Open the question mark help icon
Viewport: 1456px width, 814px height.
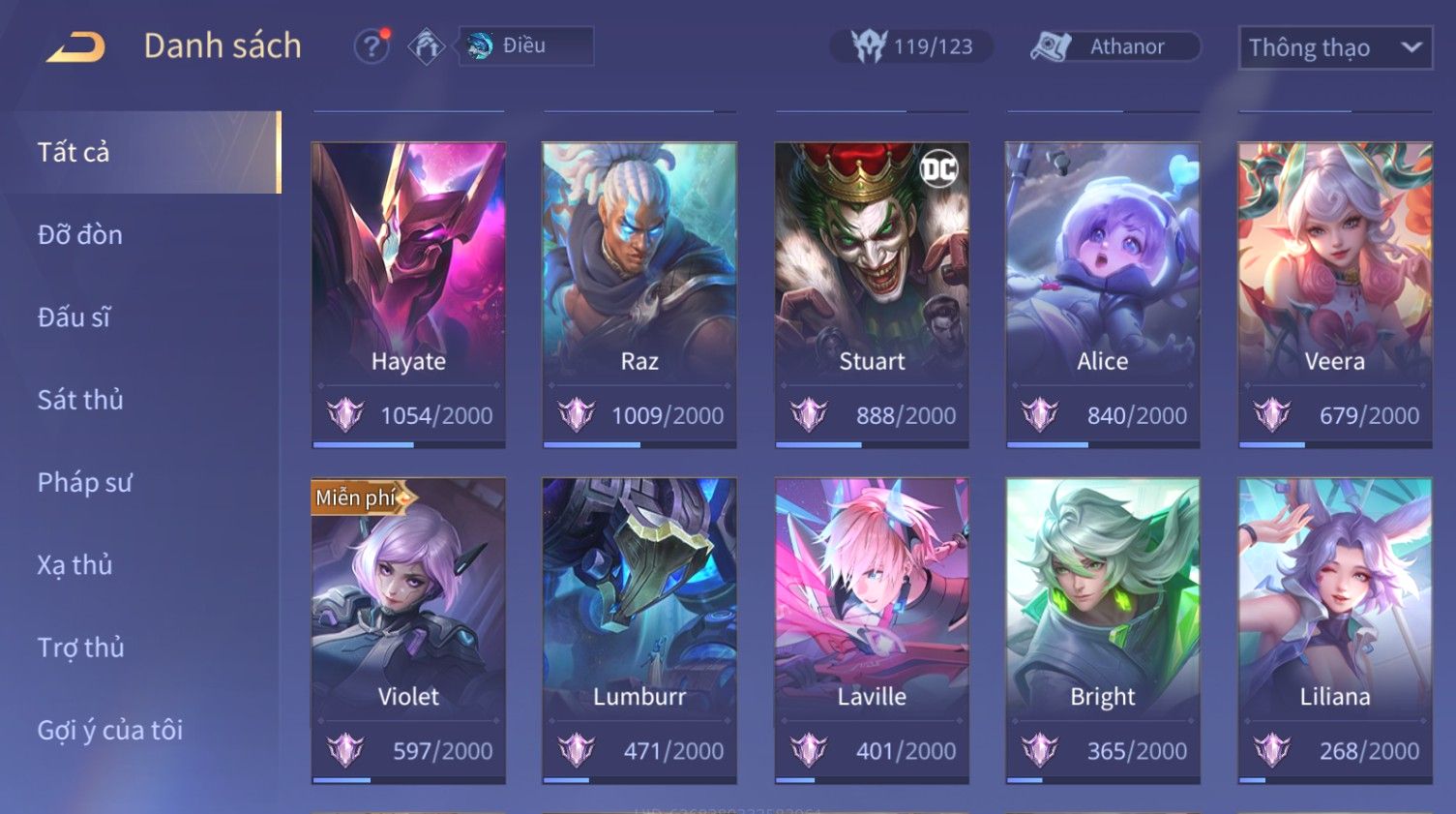point(371,45)
